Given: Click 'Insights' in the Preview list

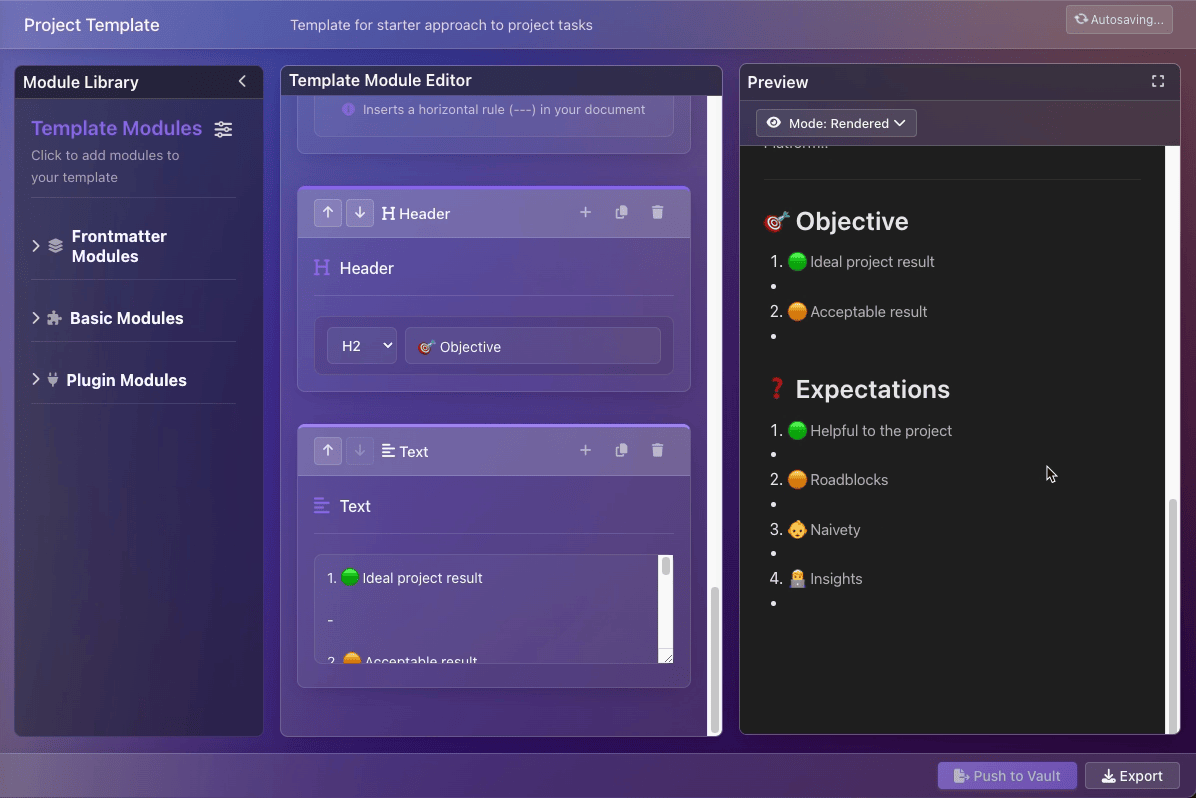Looking at the screenshot, I should click(x=836, y=578).
